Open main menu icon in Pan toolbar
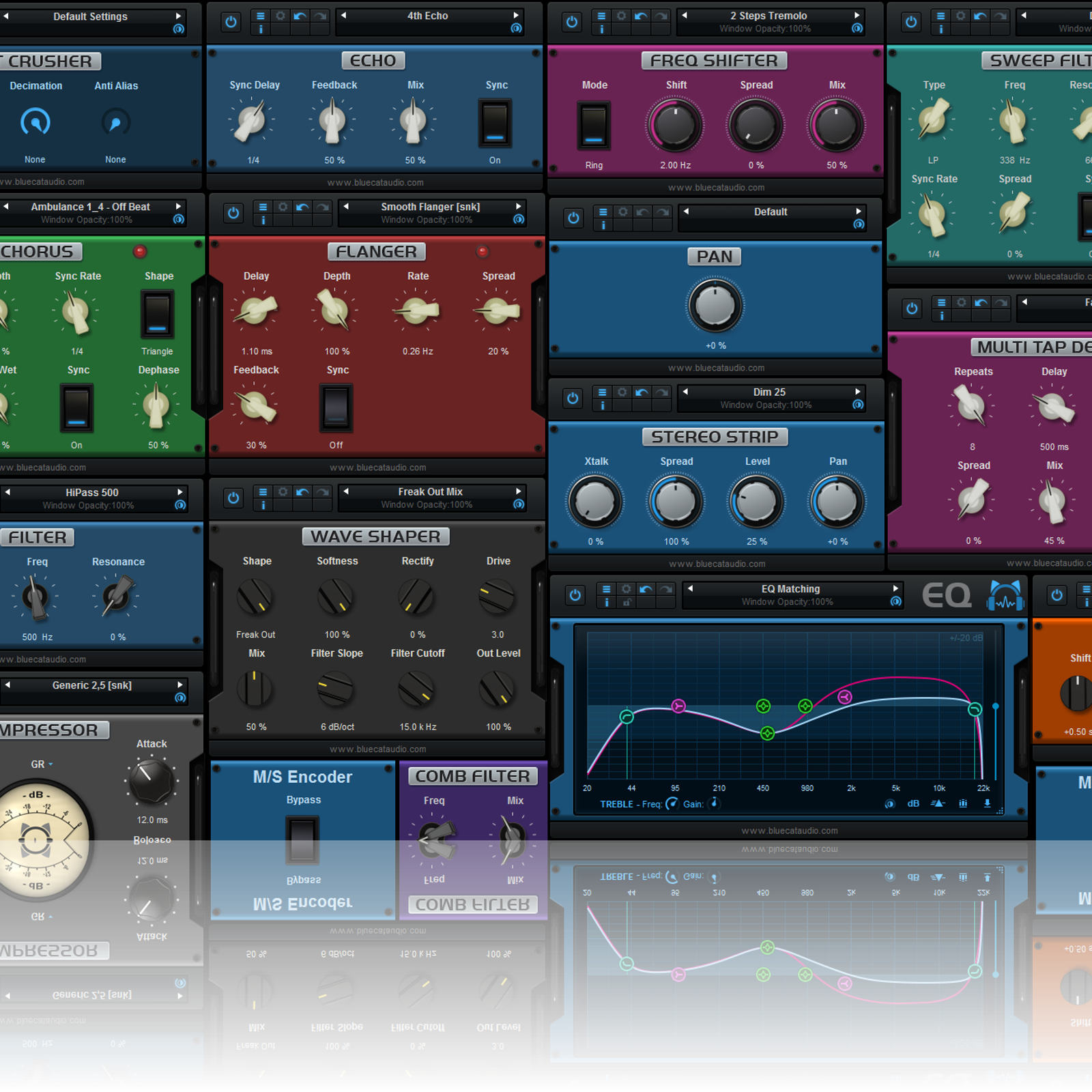 click(603, 212)
